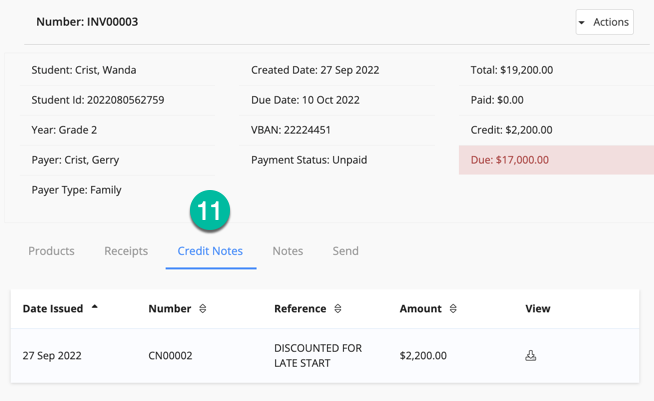Image resolution: width=654 pixels, height=401 pixels.
Task: Open the Send tab
Action: pos(345,251)
